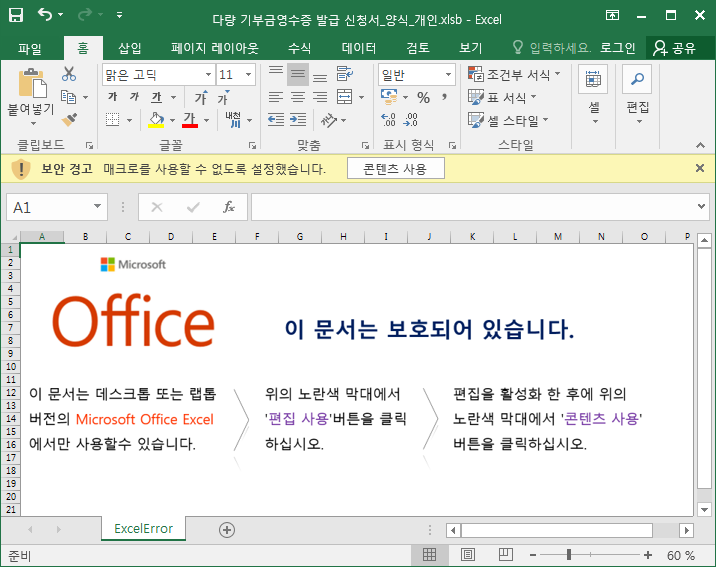Click the Paste clipboard icon

tap(32, 84)
